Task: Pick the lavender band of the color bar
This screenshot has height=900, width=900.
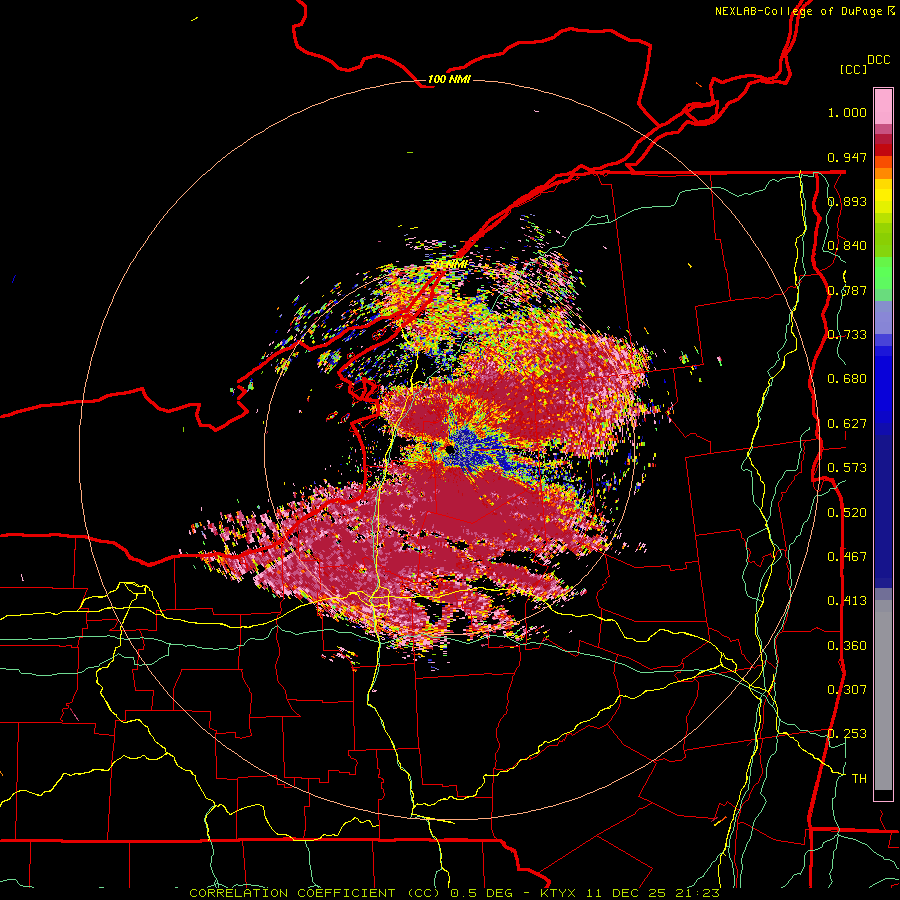Action: tap(883, 317)
